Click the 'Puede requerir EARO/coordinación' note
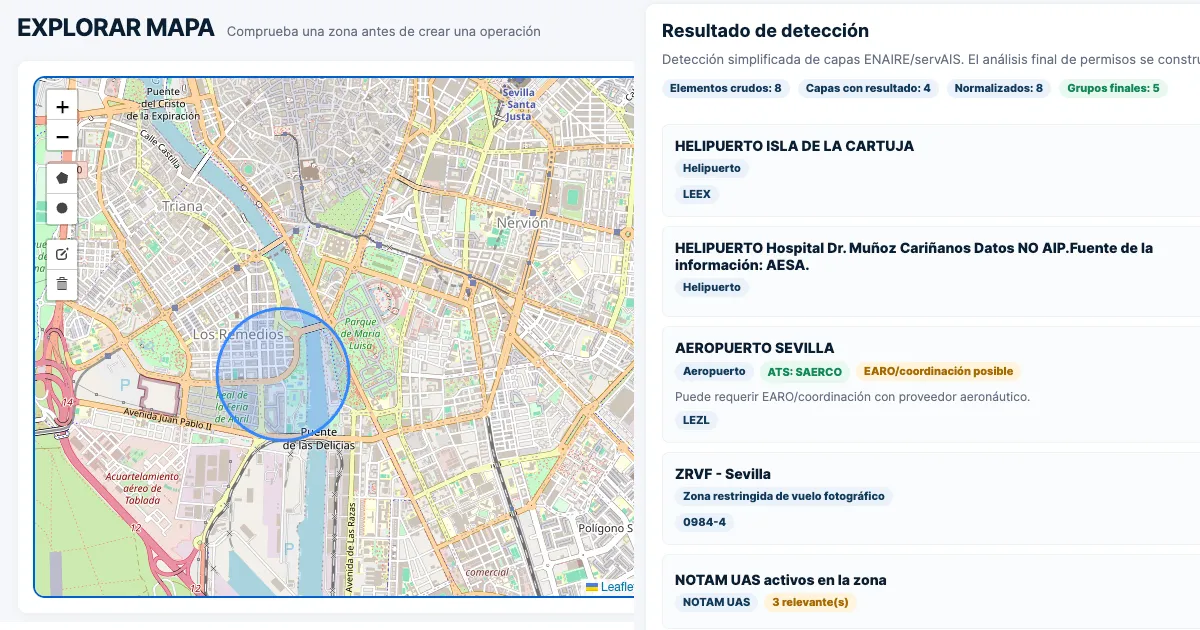1200x630 pixels. 852,397
